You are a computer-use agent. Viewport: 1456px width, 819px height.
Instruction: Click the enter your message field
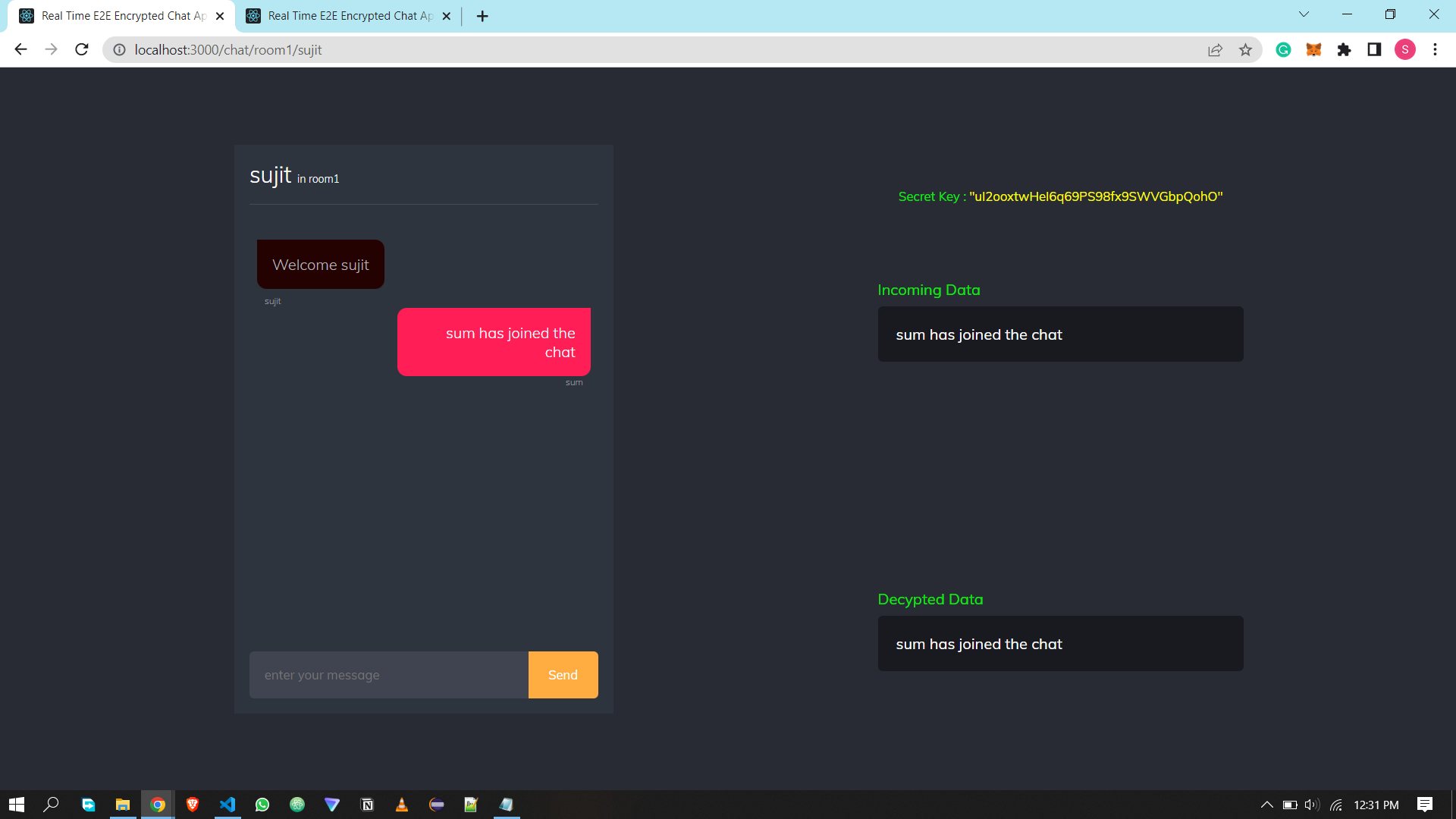click(x=388, y=674)
